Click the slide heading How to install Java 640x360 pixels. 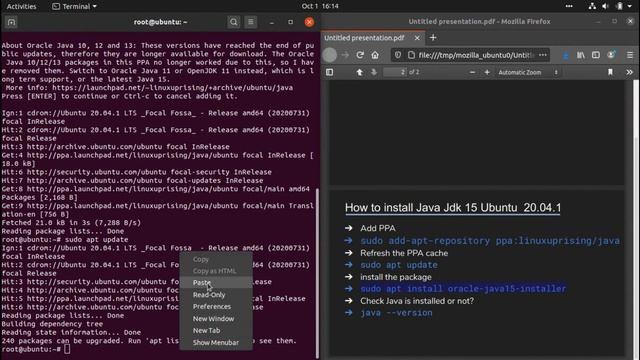point(453,208)
